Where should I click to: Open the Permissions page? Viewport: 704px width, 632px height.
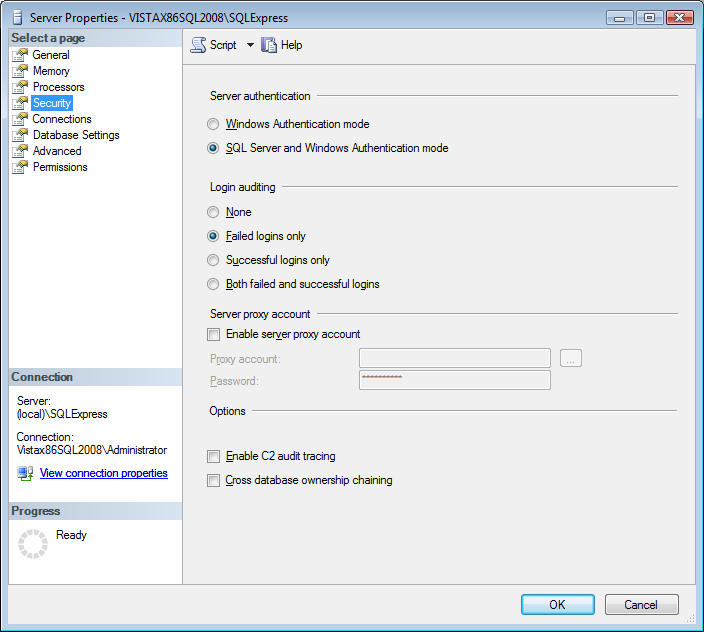coord(60,167)
